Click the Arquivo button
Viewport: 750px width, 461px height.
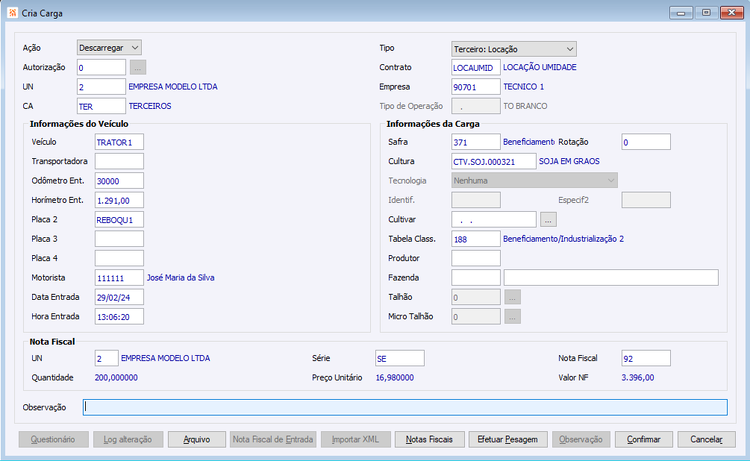197,439
